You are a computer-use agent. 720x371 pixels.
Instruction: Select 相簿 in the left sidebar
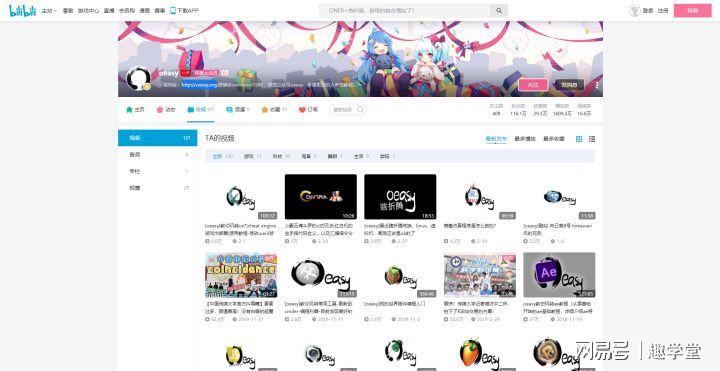[158, 188]
